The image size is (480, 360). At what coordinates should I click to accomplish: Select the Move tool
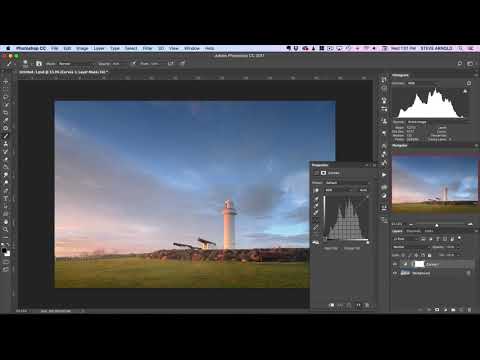pyautogui.click(x=6, y=82)
